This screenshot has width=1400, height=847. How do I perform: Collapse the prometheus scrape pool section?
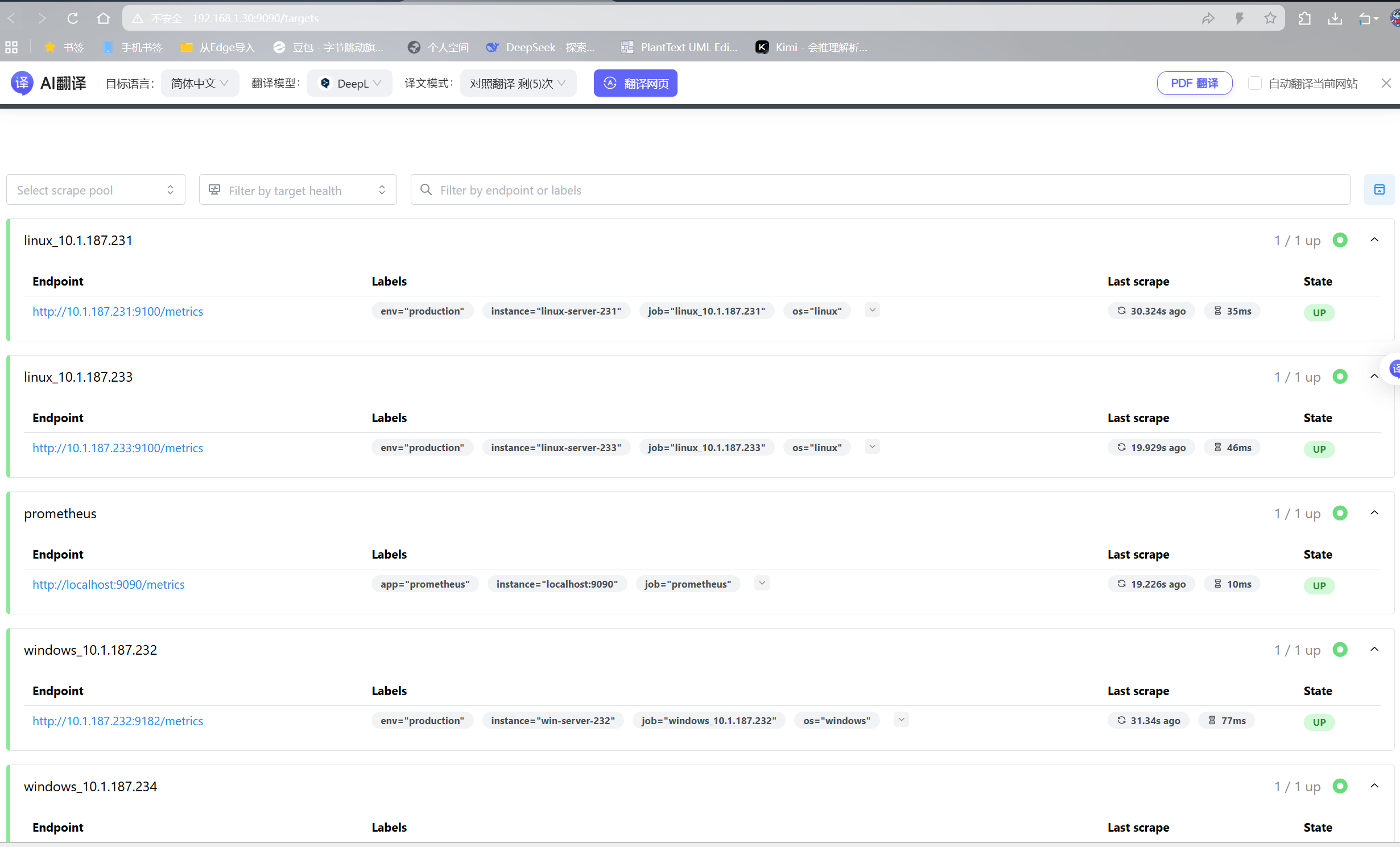pyautogui.click(x=1374, y=513)
